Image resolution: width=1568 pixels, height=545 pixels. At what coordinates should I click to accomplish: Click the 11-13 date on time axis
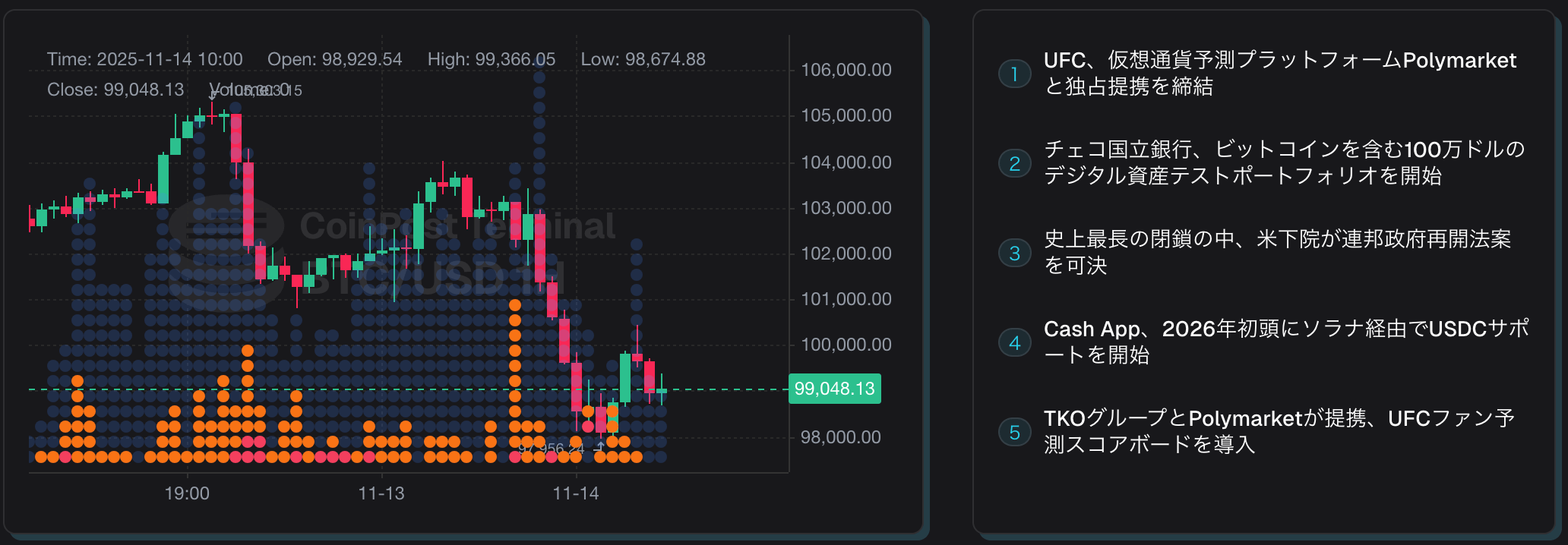coord(381,493)
